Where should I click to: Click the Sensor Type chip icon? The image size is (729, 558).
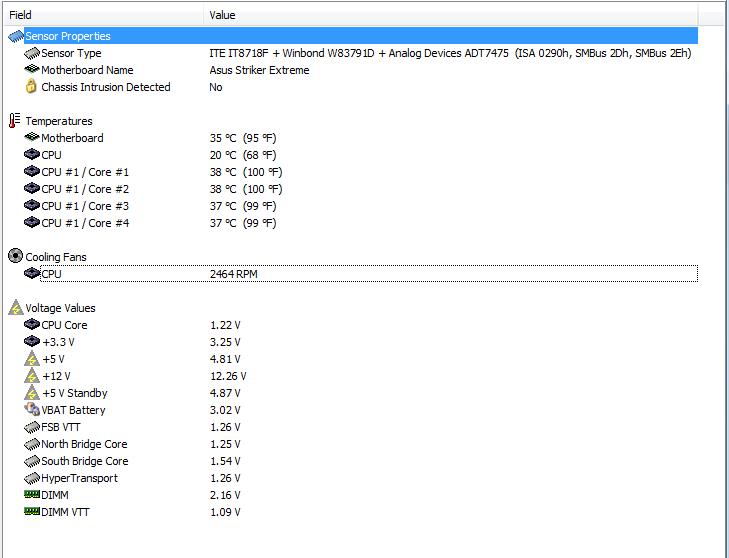click(32, 53)
